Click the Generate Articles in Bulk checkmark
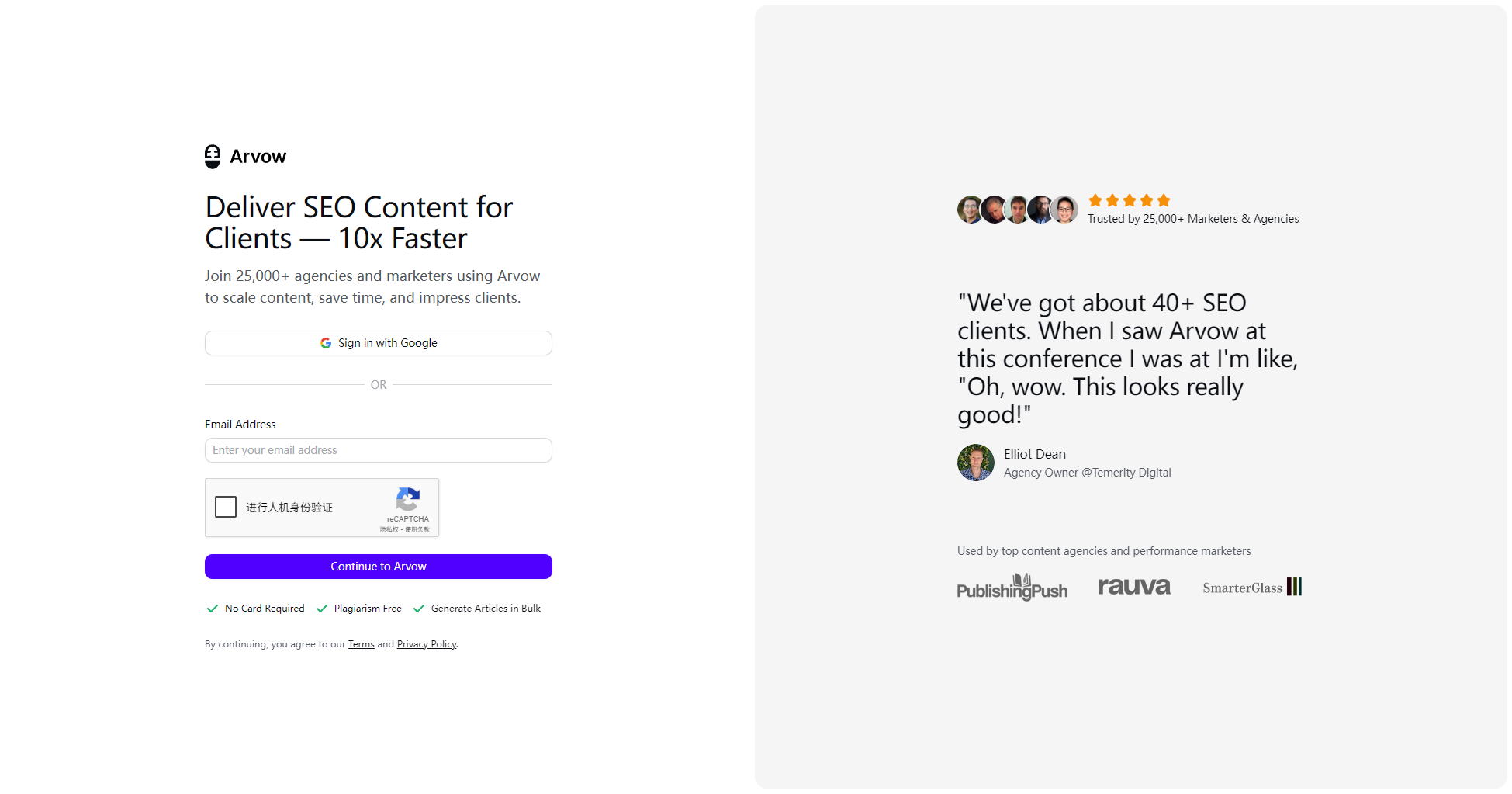This screenshot has width=1512, height=794. [419, 609]
